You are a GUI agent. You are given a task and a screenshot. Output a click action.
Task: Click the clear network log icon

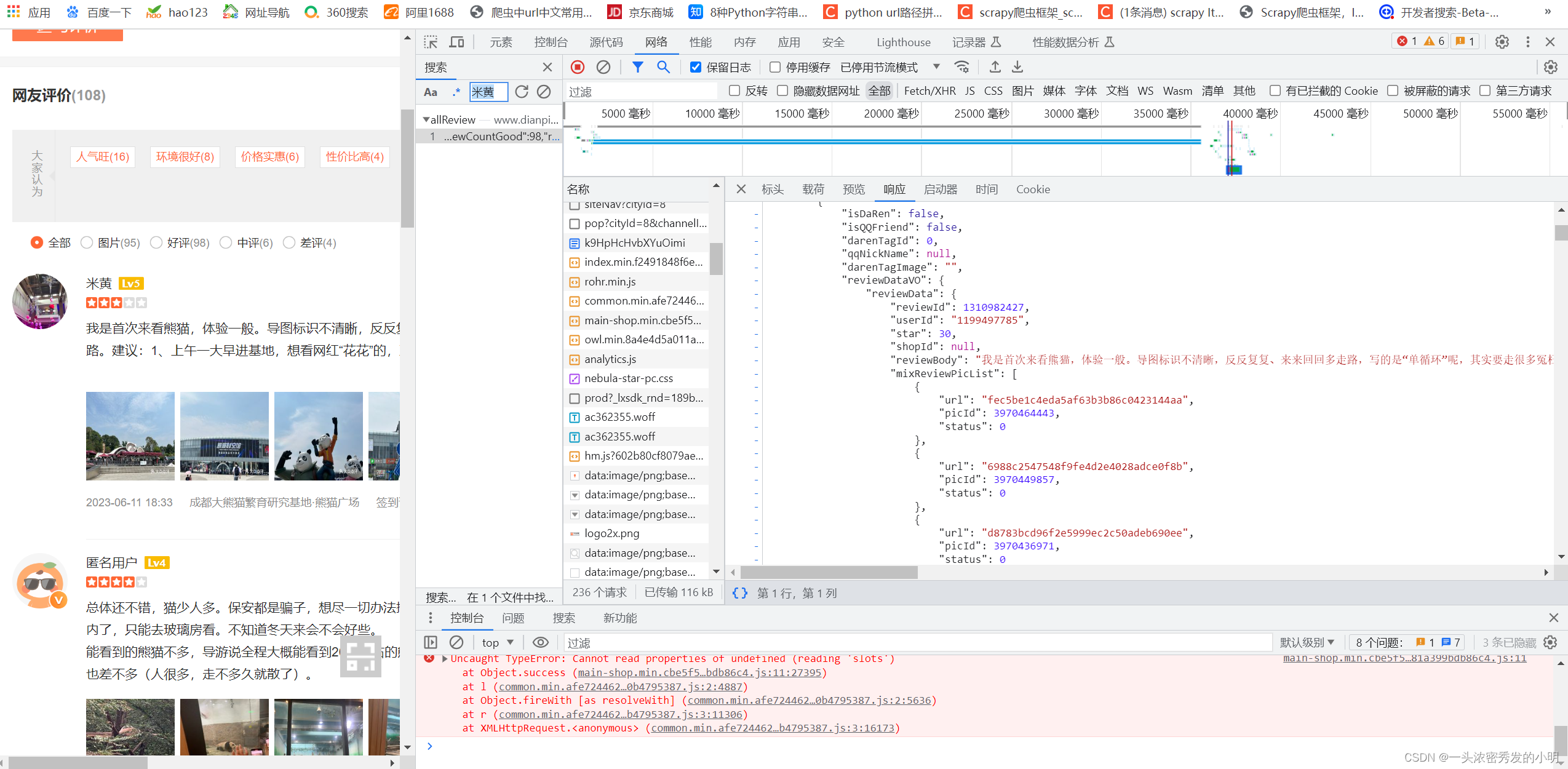603,67
